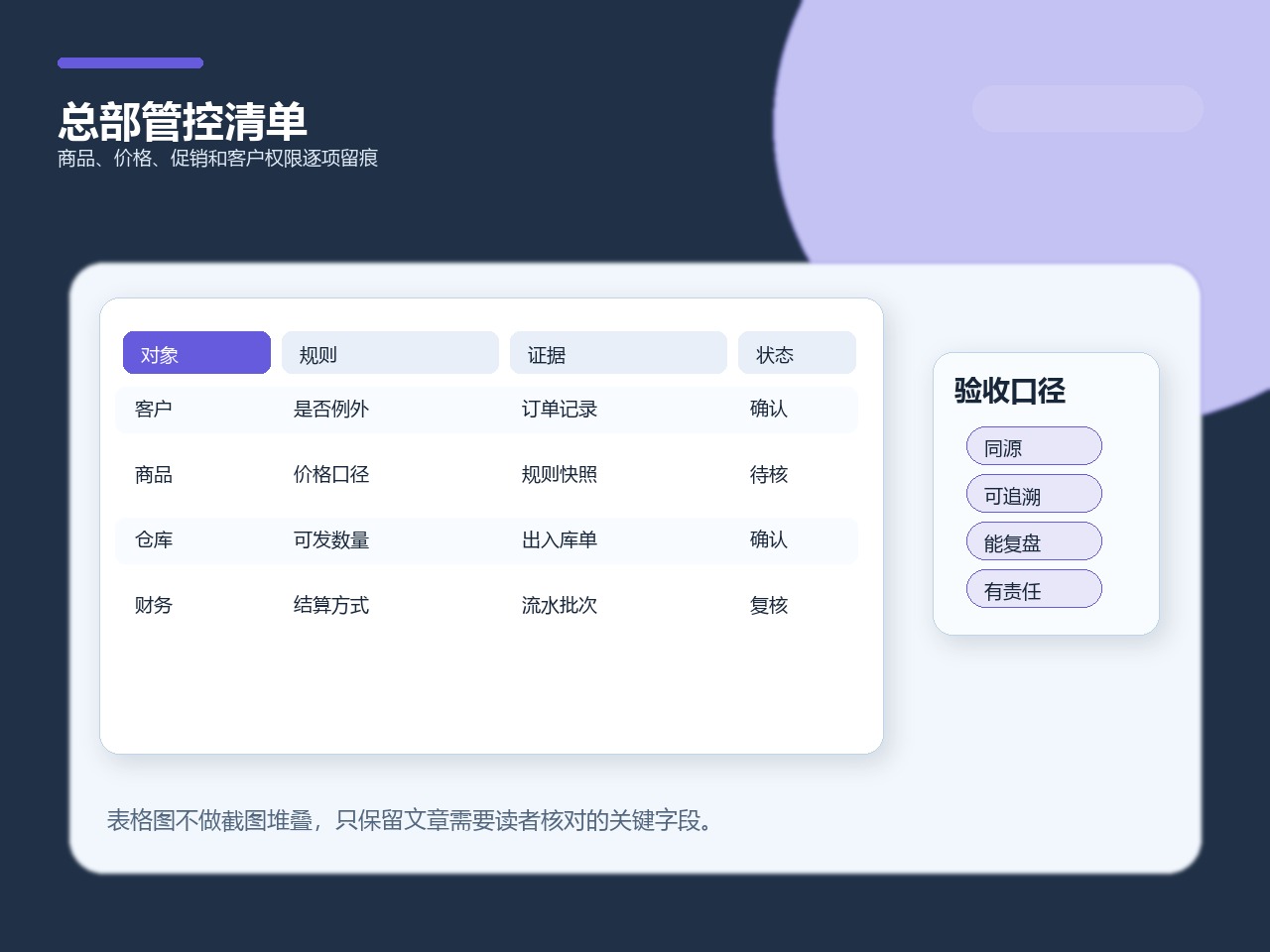Click 确认 status in the 仓库 row
1270x952 pixels.
(769, 539)
